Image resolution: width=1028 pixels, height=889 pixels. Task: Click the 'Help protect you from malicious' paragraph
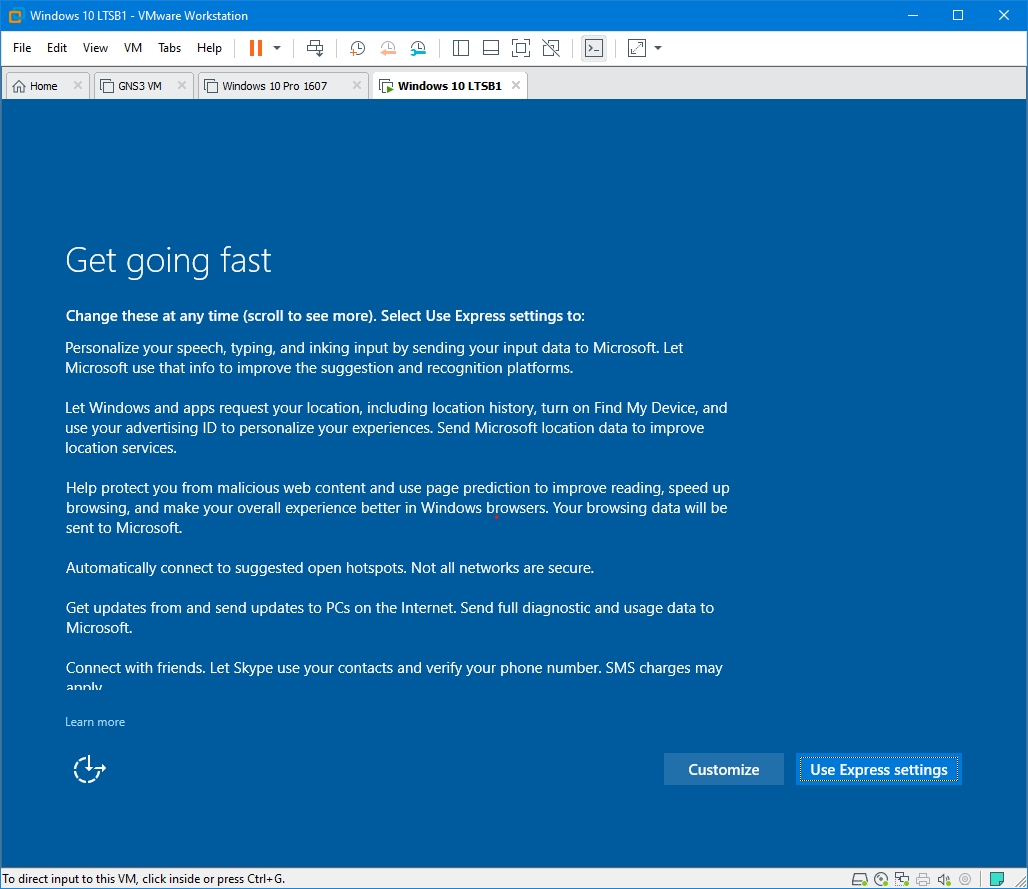397,508
